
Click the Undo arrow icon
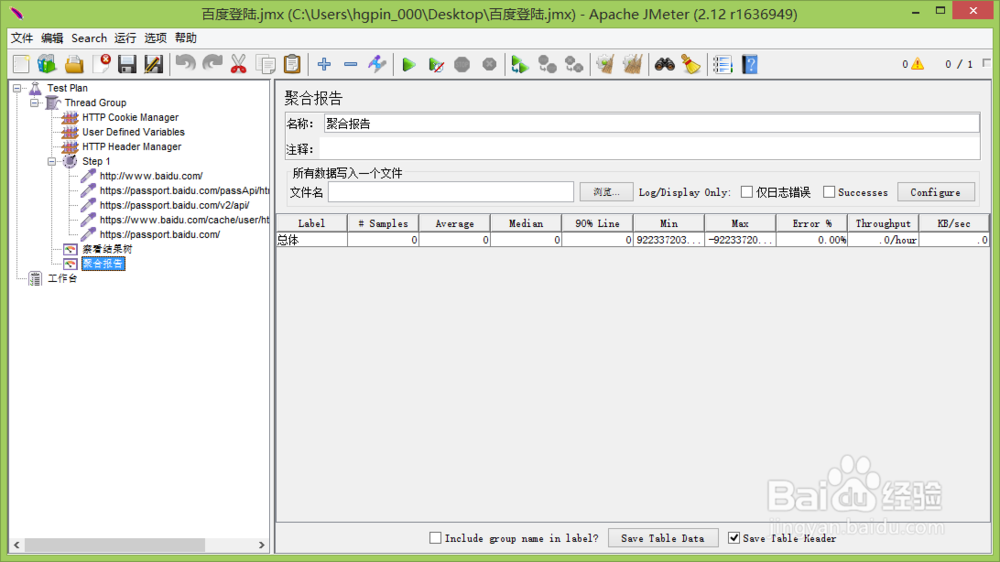coord(186,64)
